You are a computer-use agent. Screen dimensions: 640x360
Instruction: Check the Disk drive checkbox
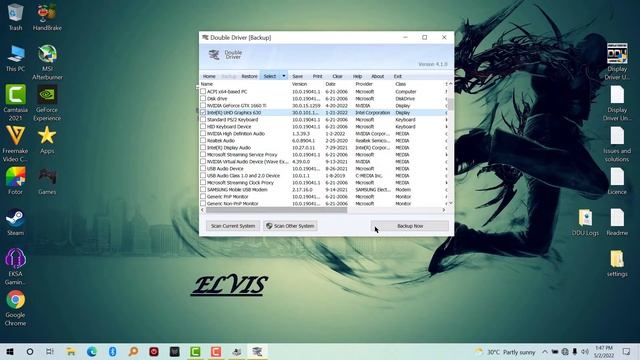[203, 98]
